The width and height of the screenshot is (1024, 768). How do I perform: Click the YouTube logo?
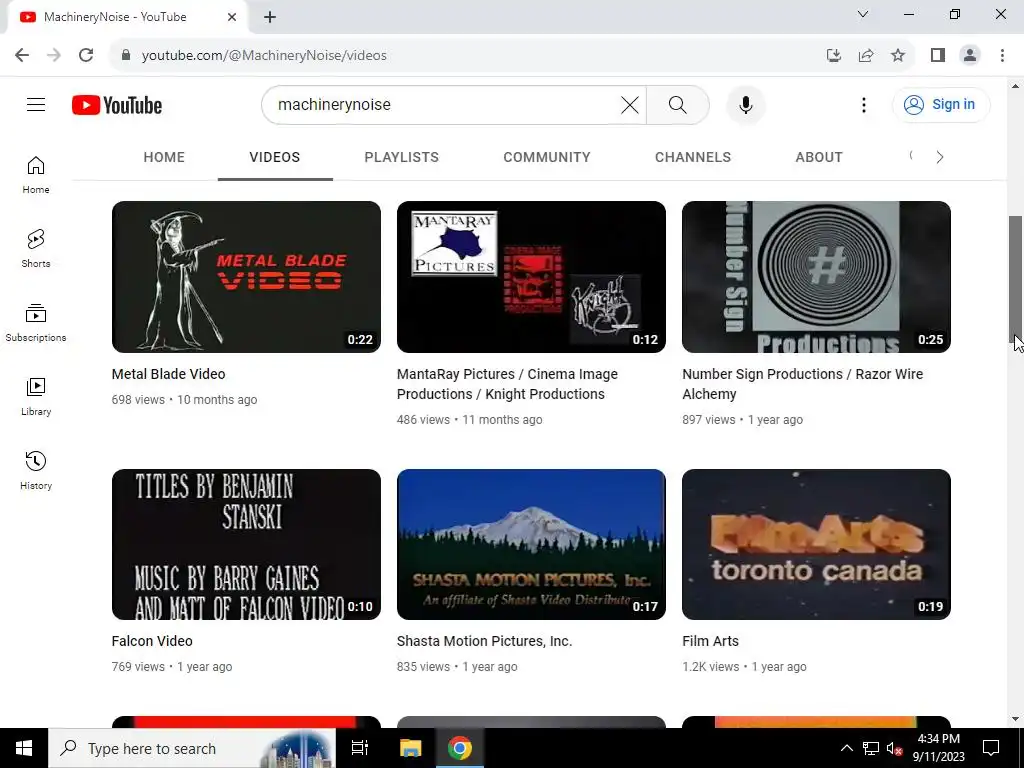(x=117, y=105)
